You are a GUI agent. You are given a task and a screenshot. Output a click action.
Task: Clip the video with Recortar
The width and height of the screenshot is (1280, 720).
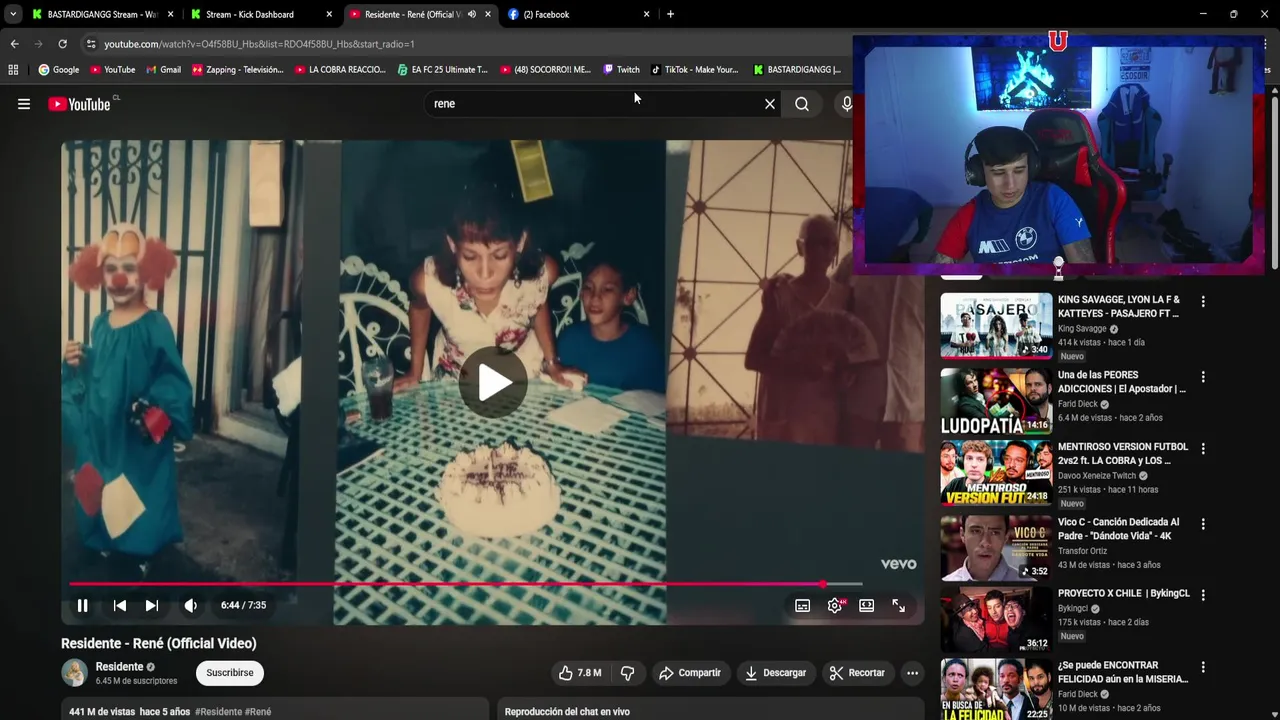click(857, 673)
